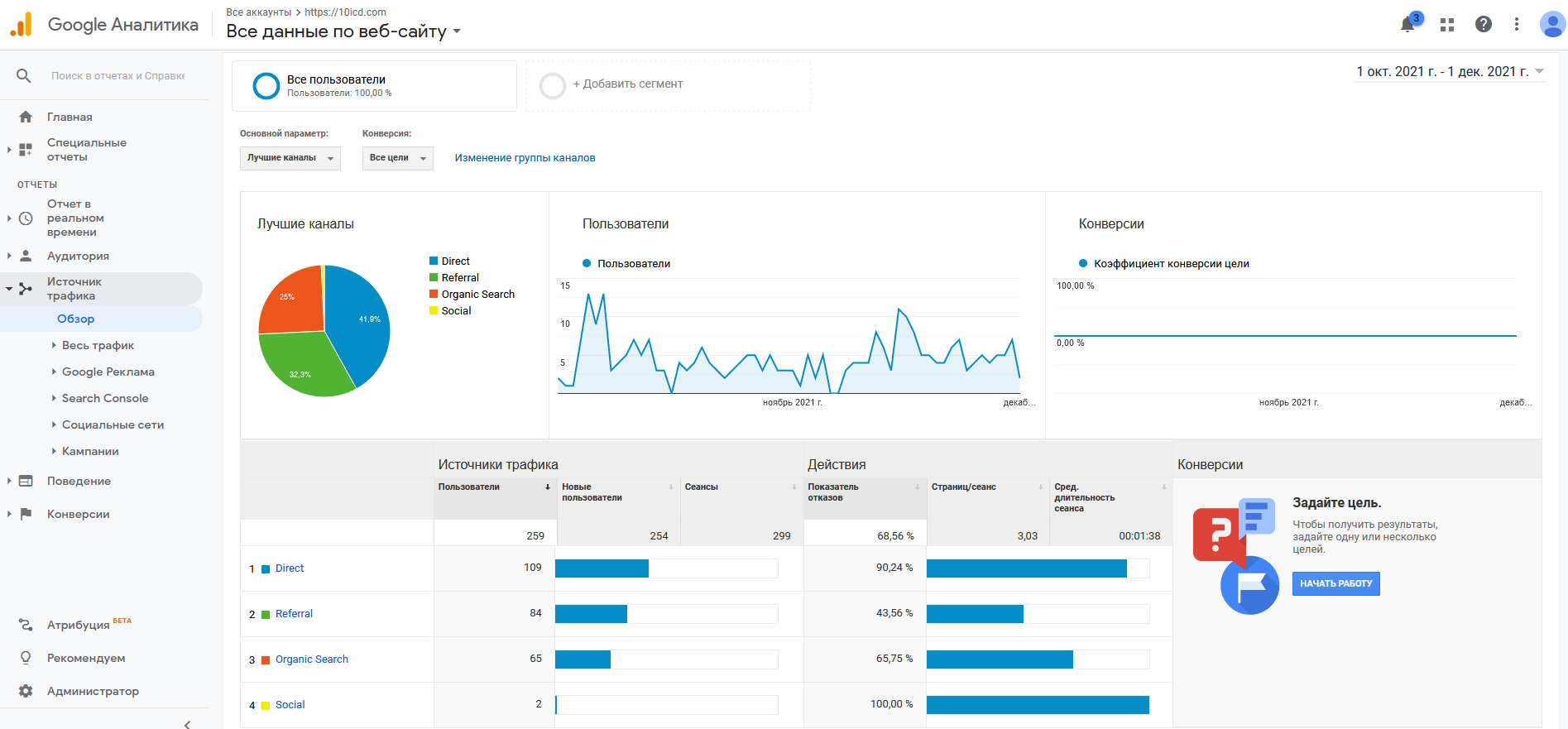Collapse the sidebar with bottom arrow
The image size is (1568, 729).
187,724
